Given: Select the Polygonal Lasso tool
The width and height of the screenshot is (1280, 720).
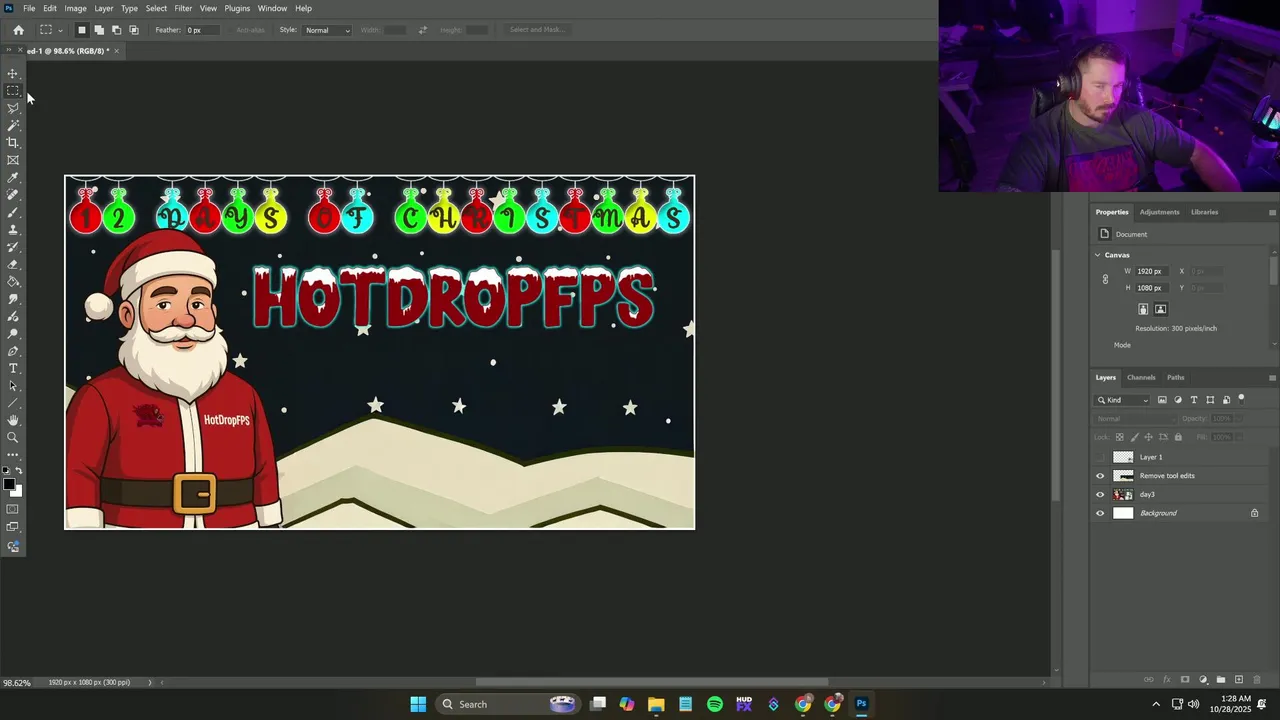Looking at the screenshot, I should pos(13,108).
